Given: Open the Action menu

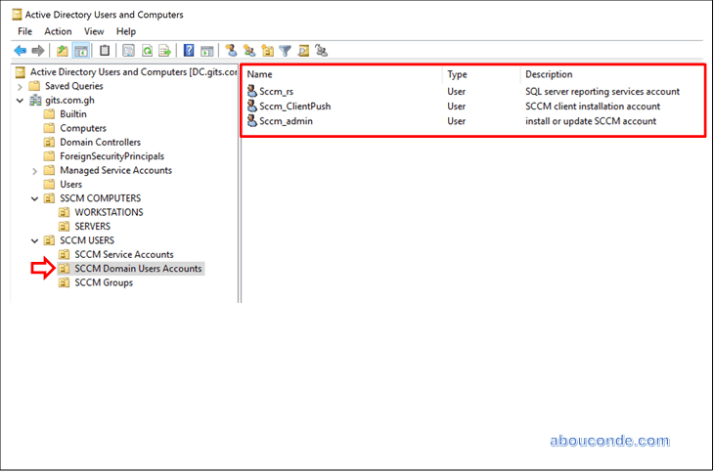Looking at the screenshot, I should [x=58, y=32].
